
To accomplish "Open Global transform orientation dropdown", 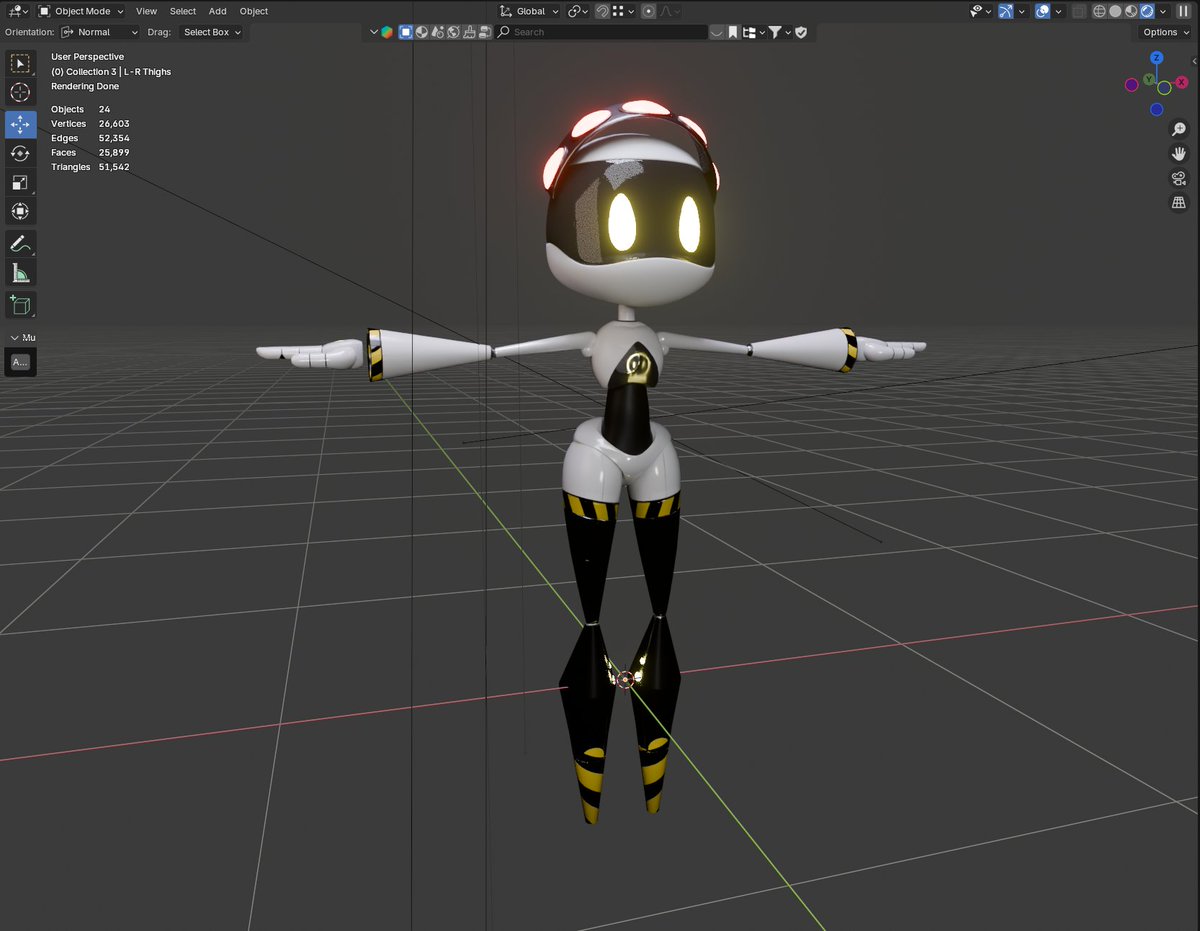I will click(529, 11).
